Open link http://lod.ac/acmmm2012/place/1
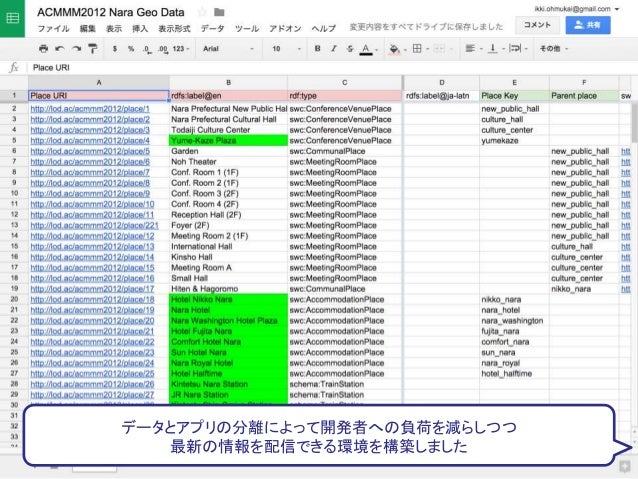 click(90, 108)
